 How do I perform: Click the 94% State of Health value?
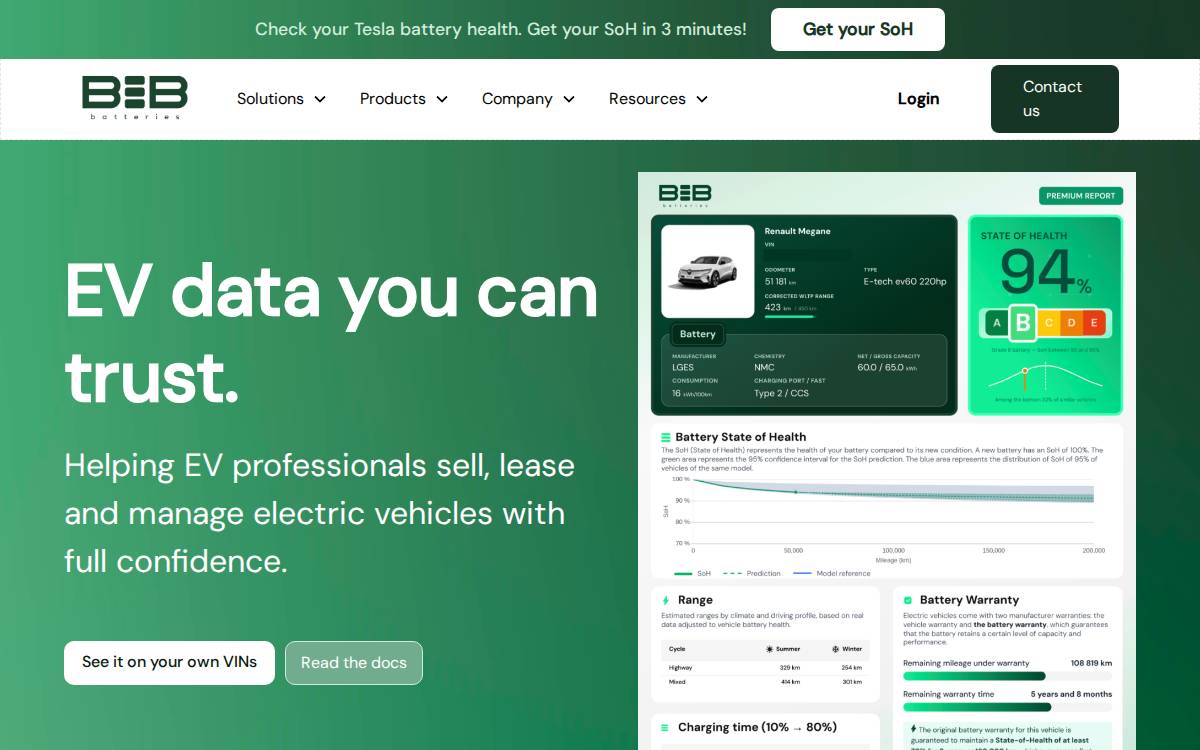tap(1045, 272)
